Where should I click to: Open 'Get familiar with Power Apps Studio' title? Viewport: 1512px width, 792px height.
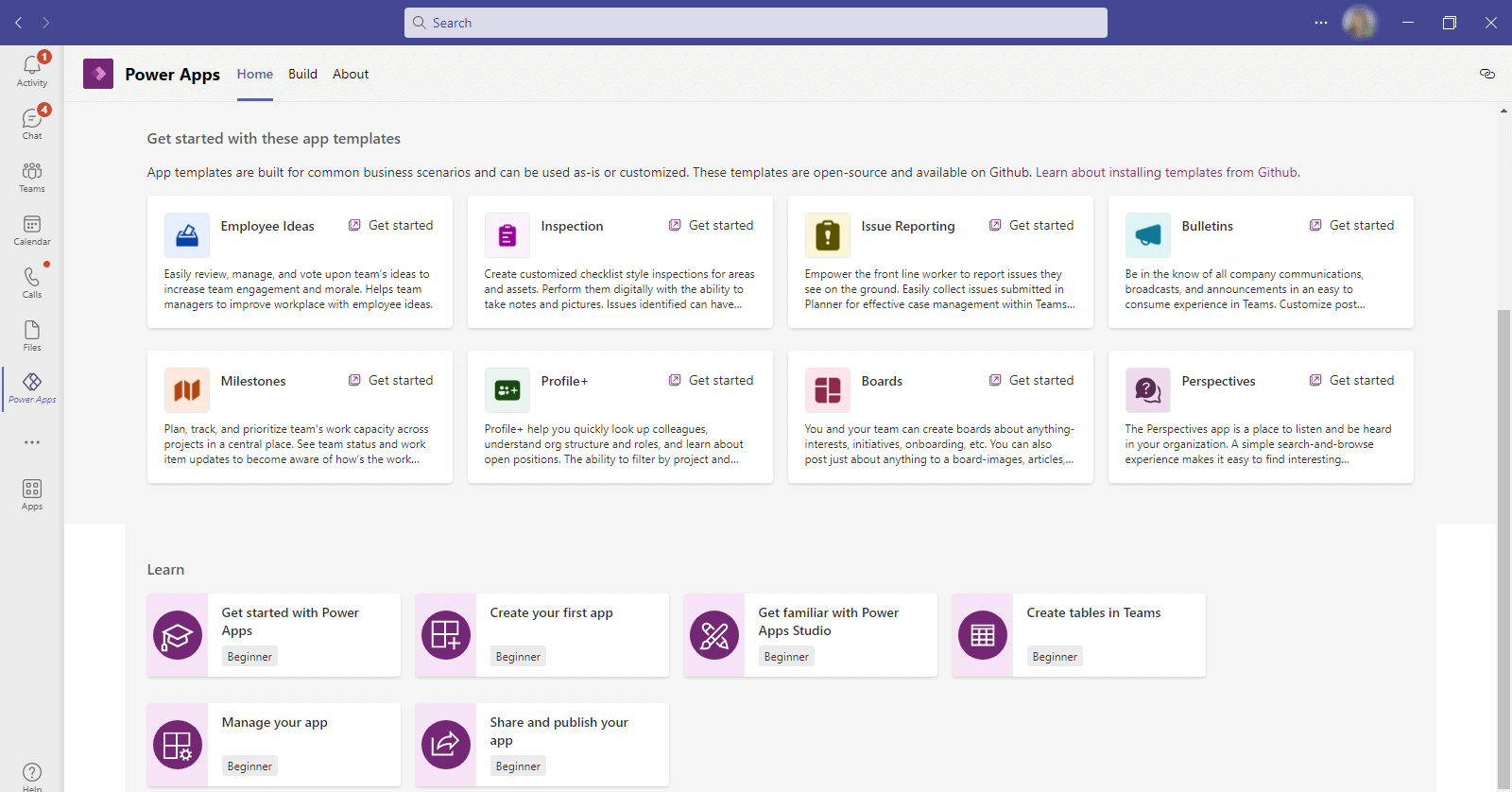[x=828, y=622]
